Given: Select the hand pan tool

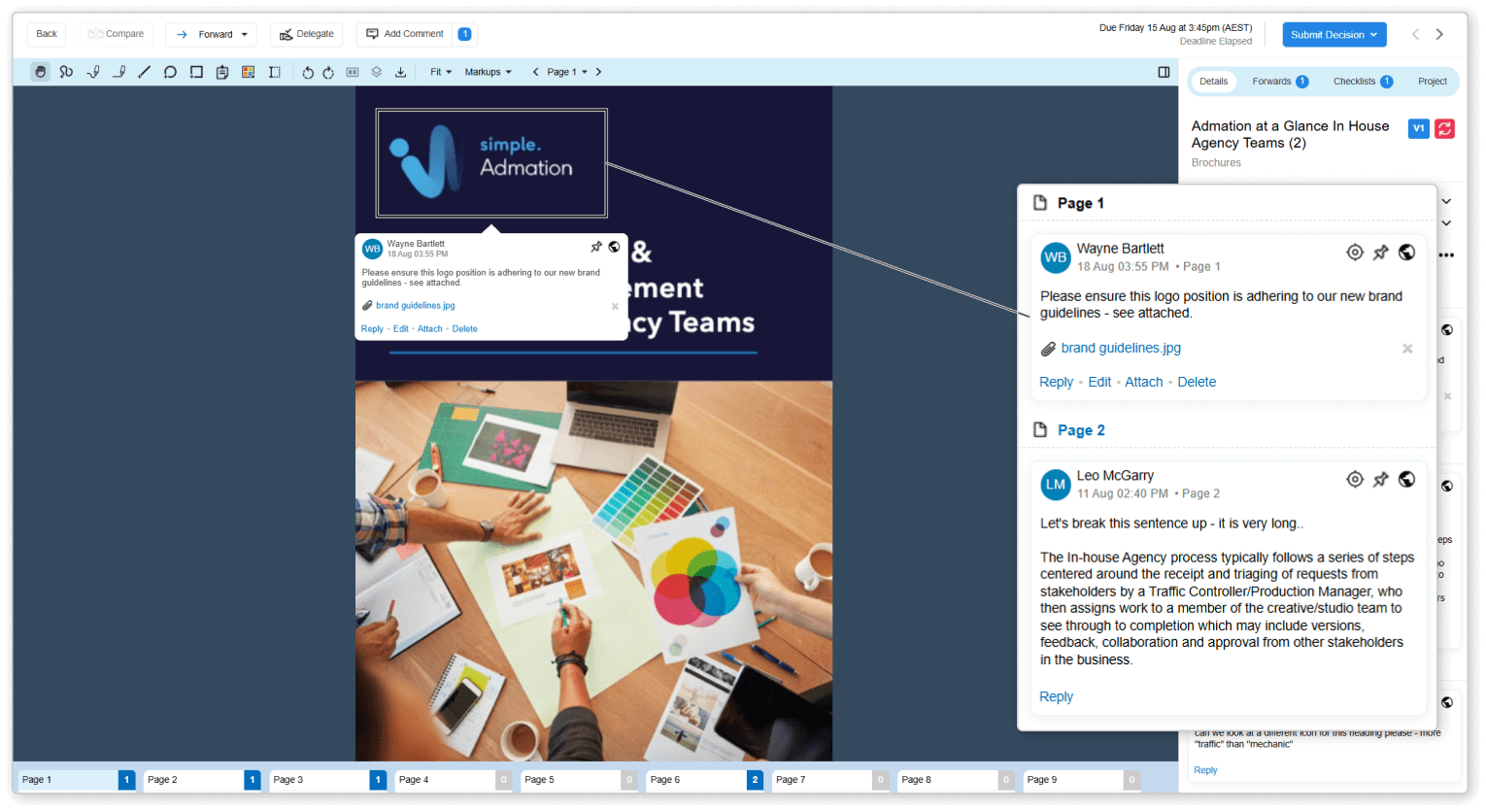Looking at the screenshot, I should click(x=40, y=72).
